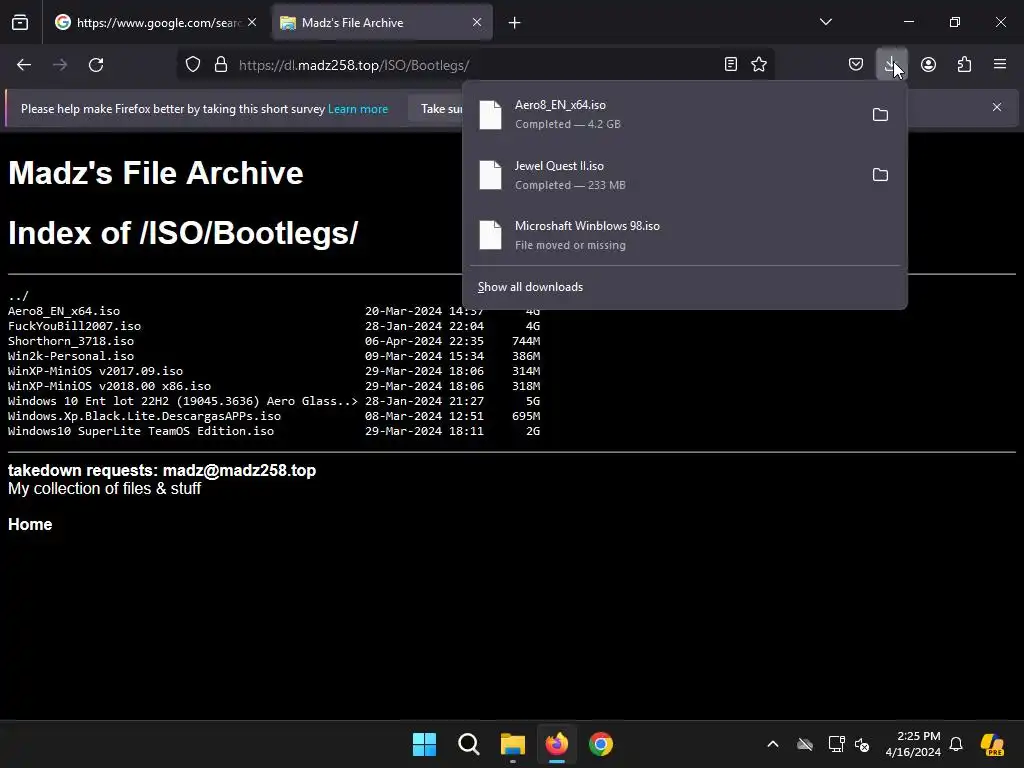Show Jewel Quest II.iso in folder

tap(880, 175)
